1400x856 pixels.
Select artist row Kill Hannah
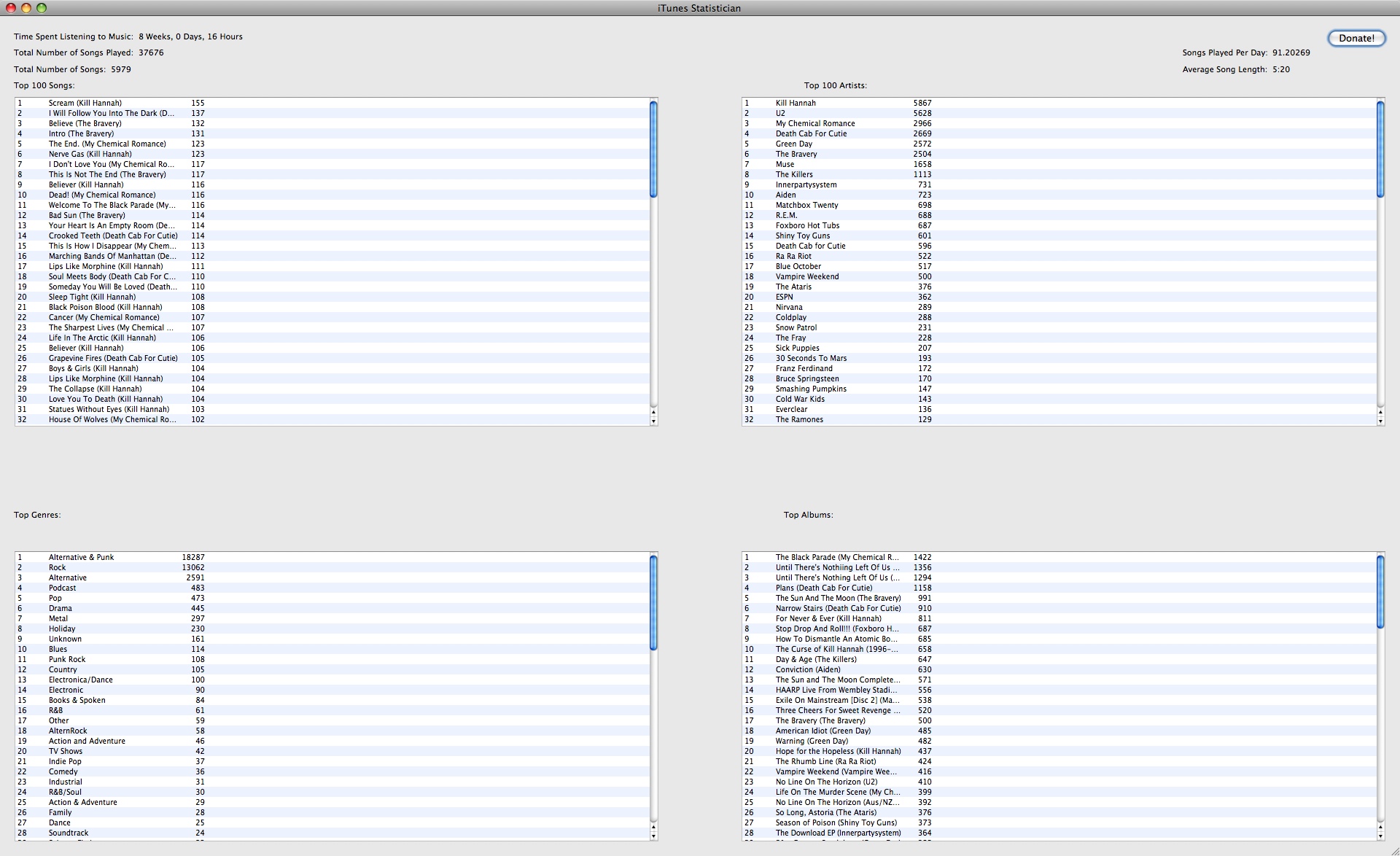point(1059,103)
